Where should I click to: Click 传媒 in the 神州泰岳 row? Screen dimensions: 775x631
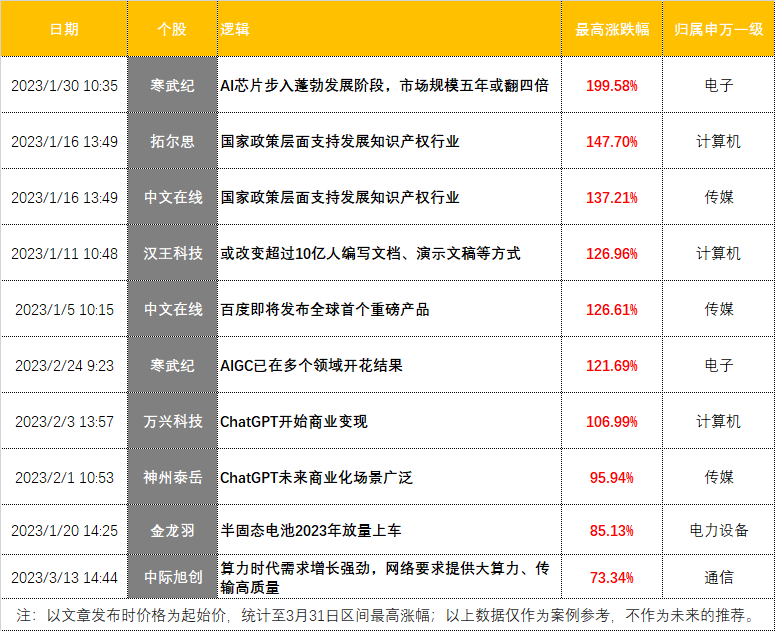click(x=719, y=478)
